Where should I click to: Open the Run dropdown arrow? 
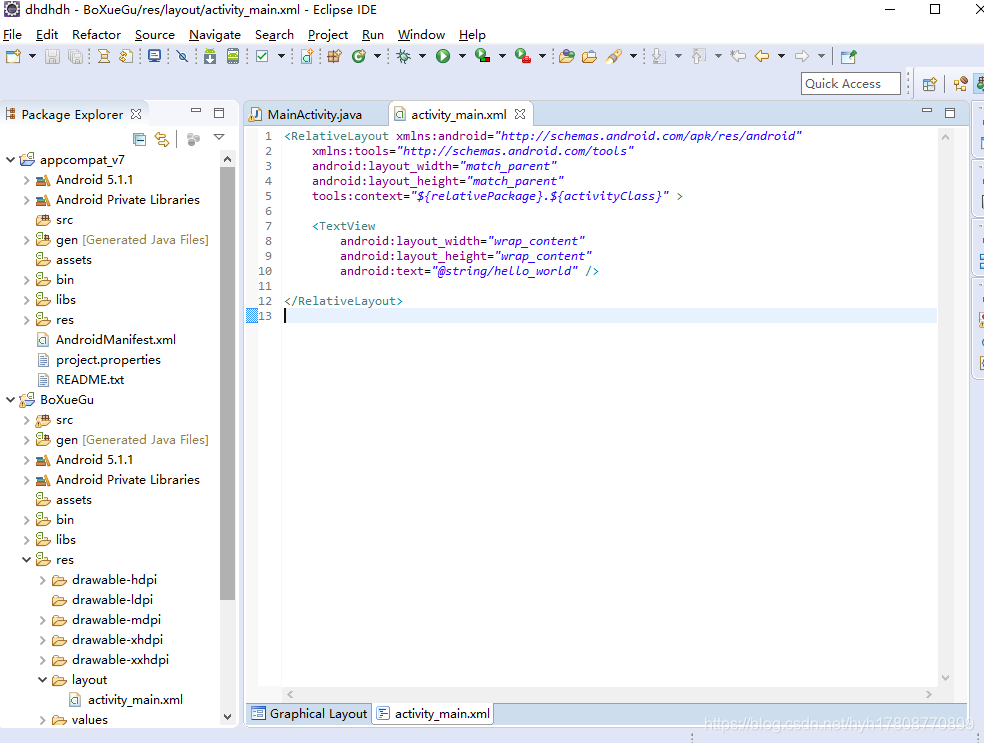463,56
